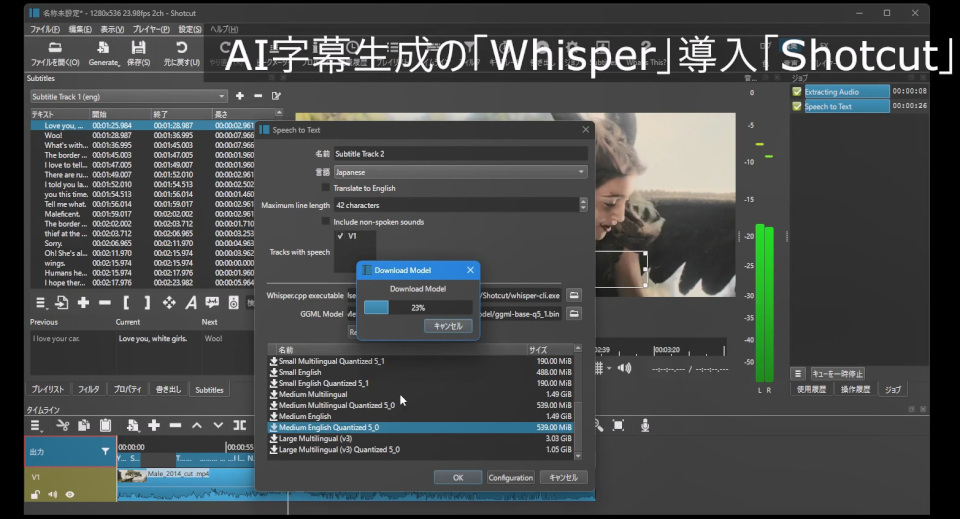Click the volume speaker icon under the player
This screenshot has width=960, height=519.
click(624, 368)
